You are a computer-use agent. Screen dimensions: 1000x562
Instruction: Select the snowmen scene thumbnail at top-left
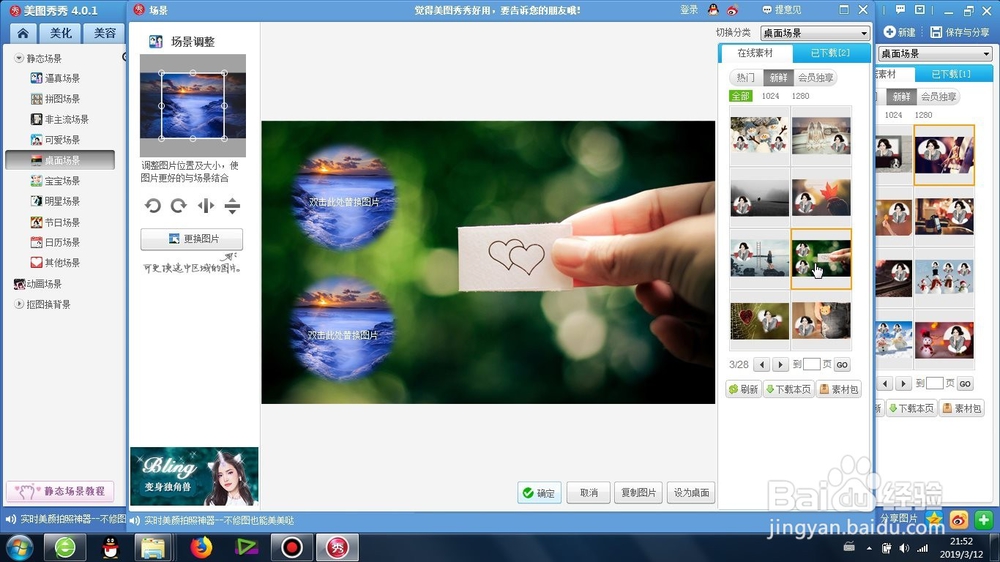click(x=759, y=135)
